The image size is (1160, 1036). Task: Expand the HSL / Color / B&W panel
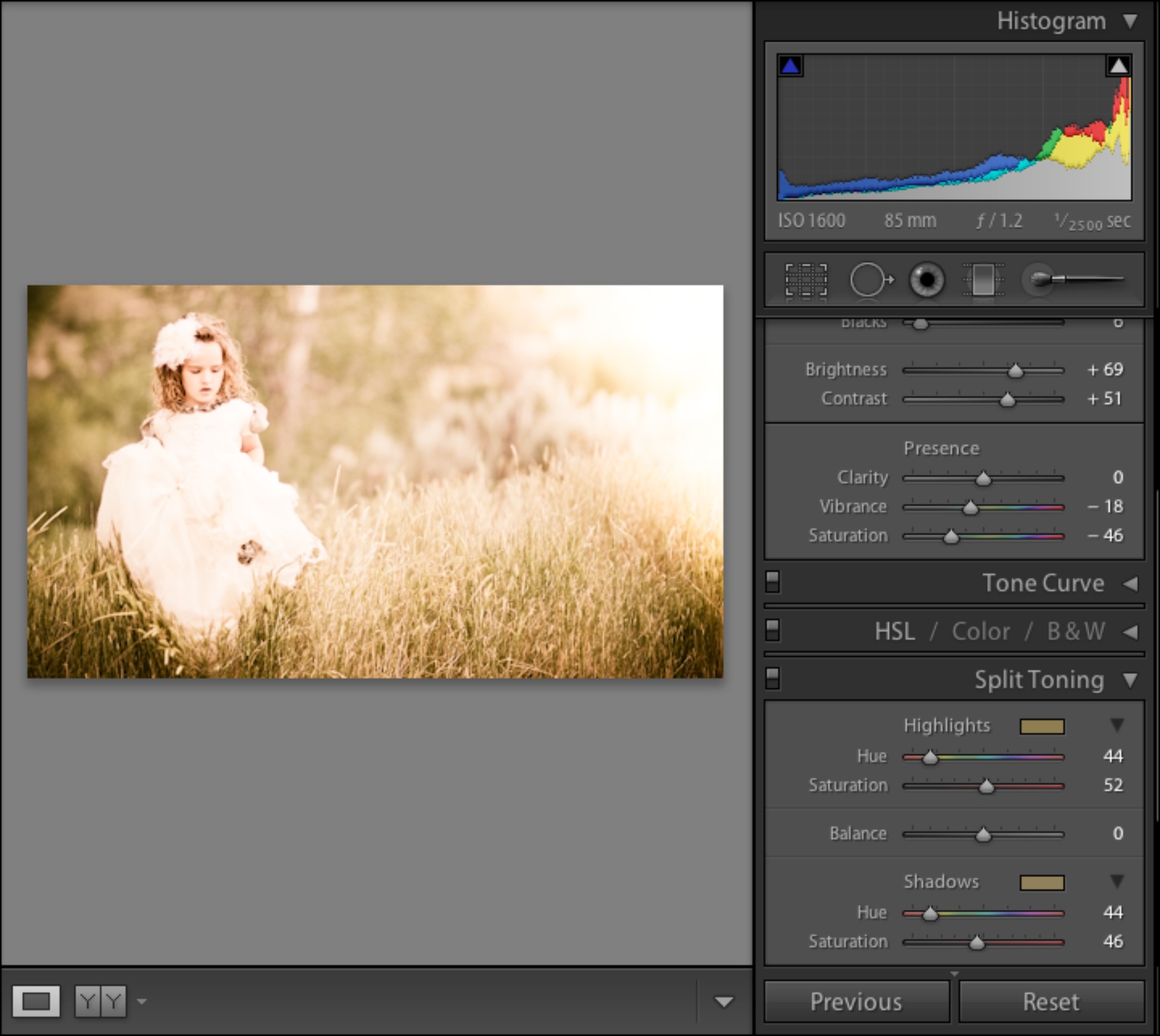click(x=1130, y=632)
